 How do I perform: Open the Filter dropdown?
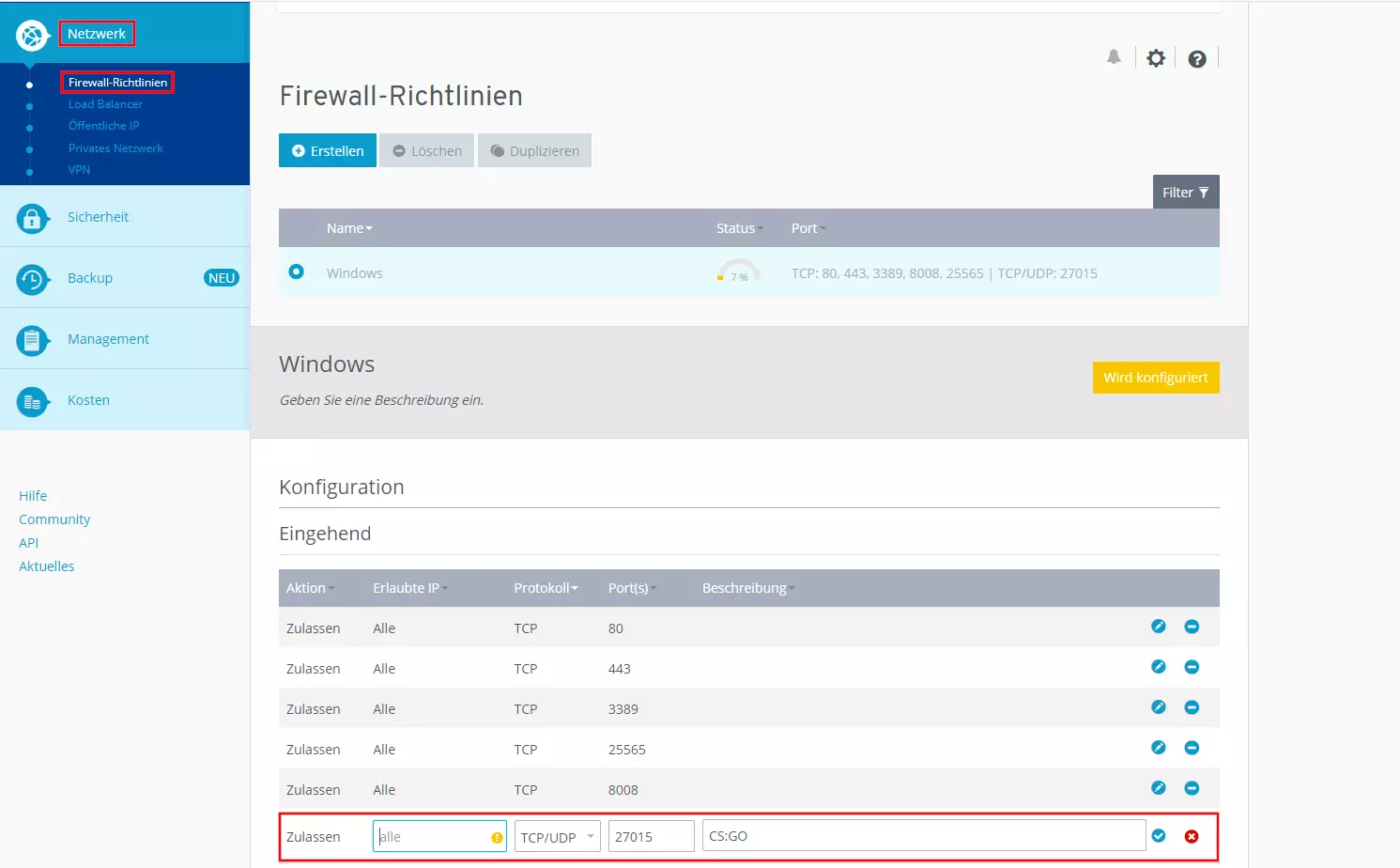[1186, 192]
